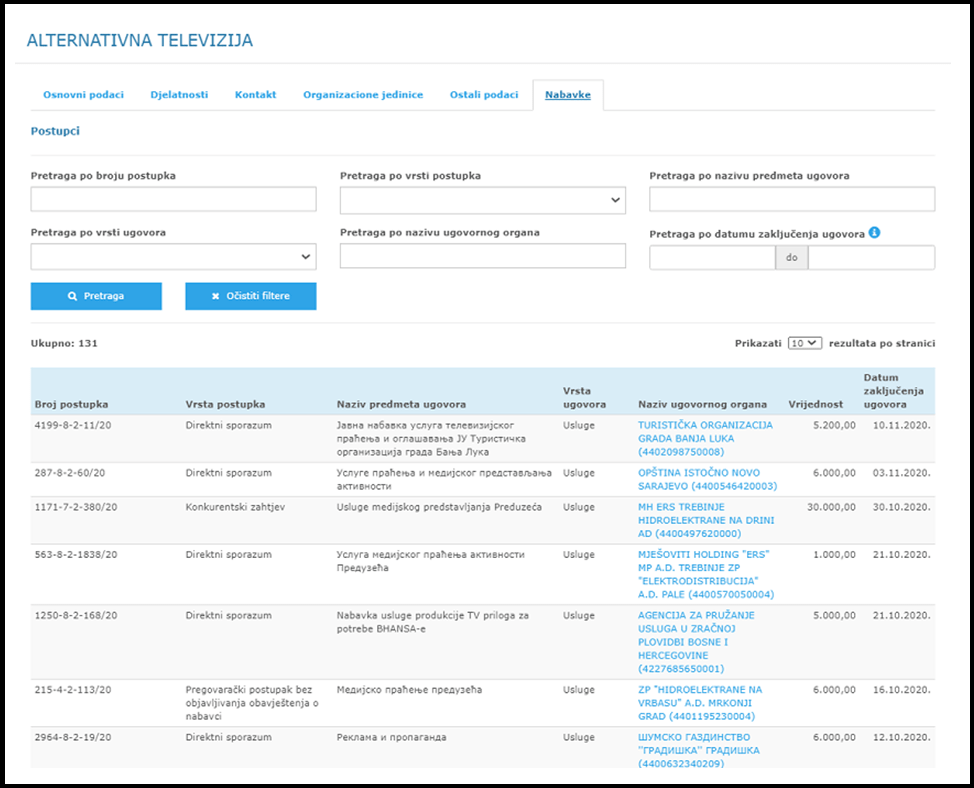Open the MH ERS Trebinje Hidroelektrane link
The image size is (974, 788).
tap(705, 520)
